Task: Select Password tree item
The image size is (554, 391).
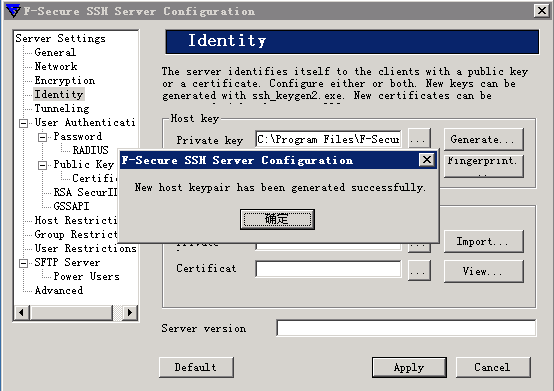Action: coord(77,136)
